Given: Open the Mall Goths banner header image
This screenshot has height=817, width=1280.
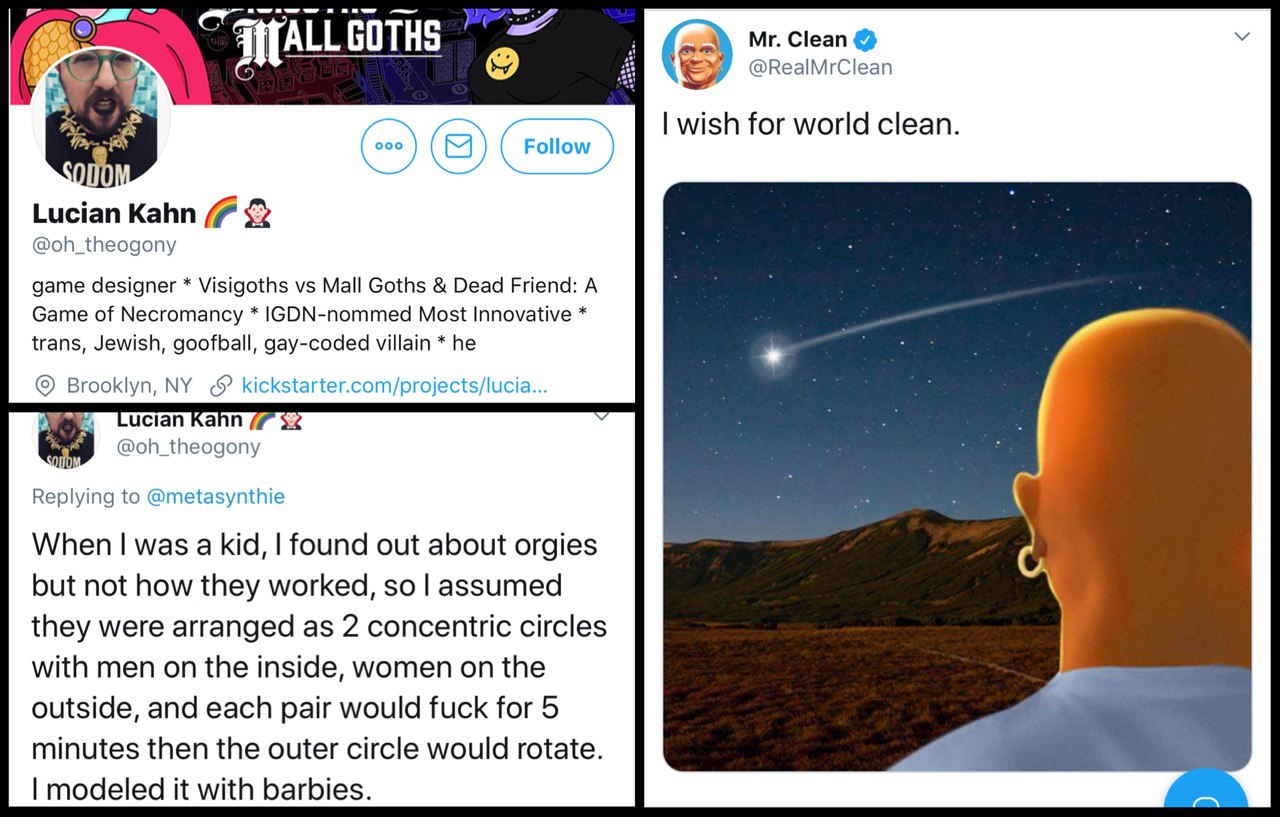Looking at the screenshot, I should (322, 57).
